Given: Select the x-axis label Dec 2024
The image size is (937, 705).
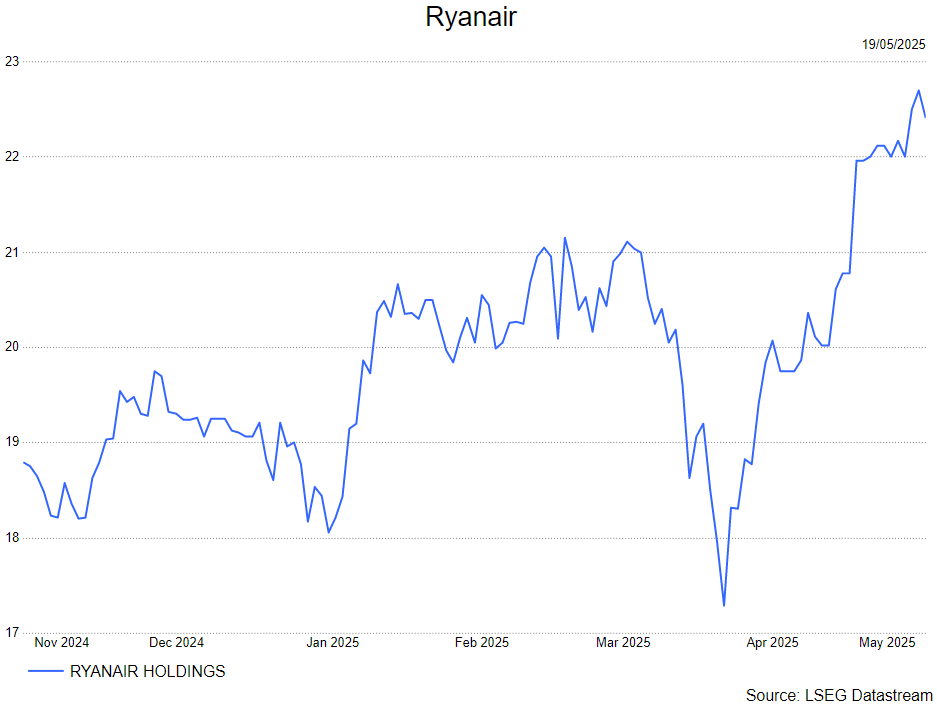Looking at the screenshot, I should 176,642.
